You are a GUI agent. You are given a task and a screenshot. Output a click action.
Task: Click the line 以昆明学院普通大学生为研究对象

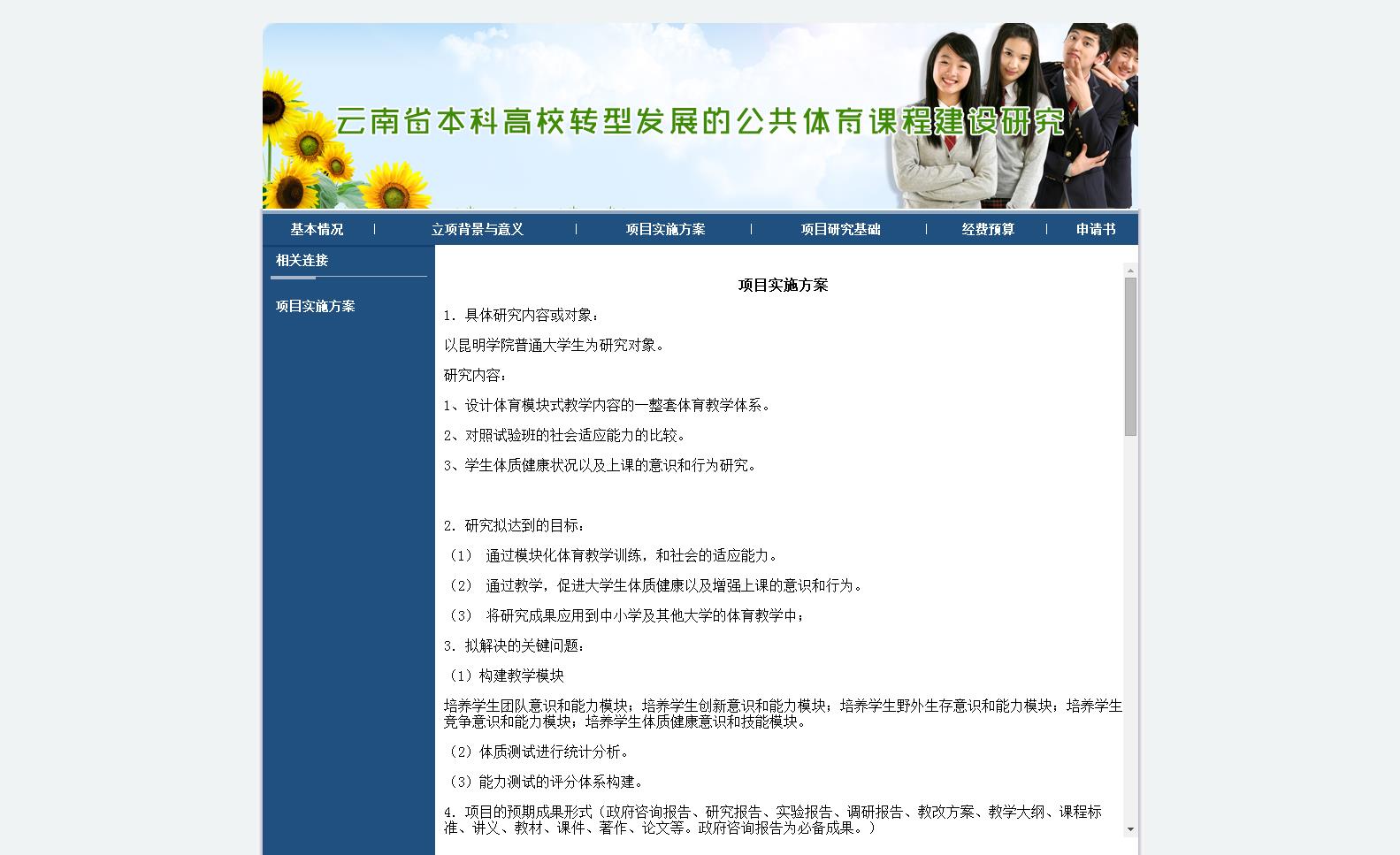point(554,346)
